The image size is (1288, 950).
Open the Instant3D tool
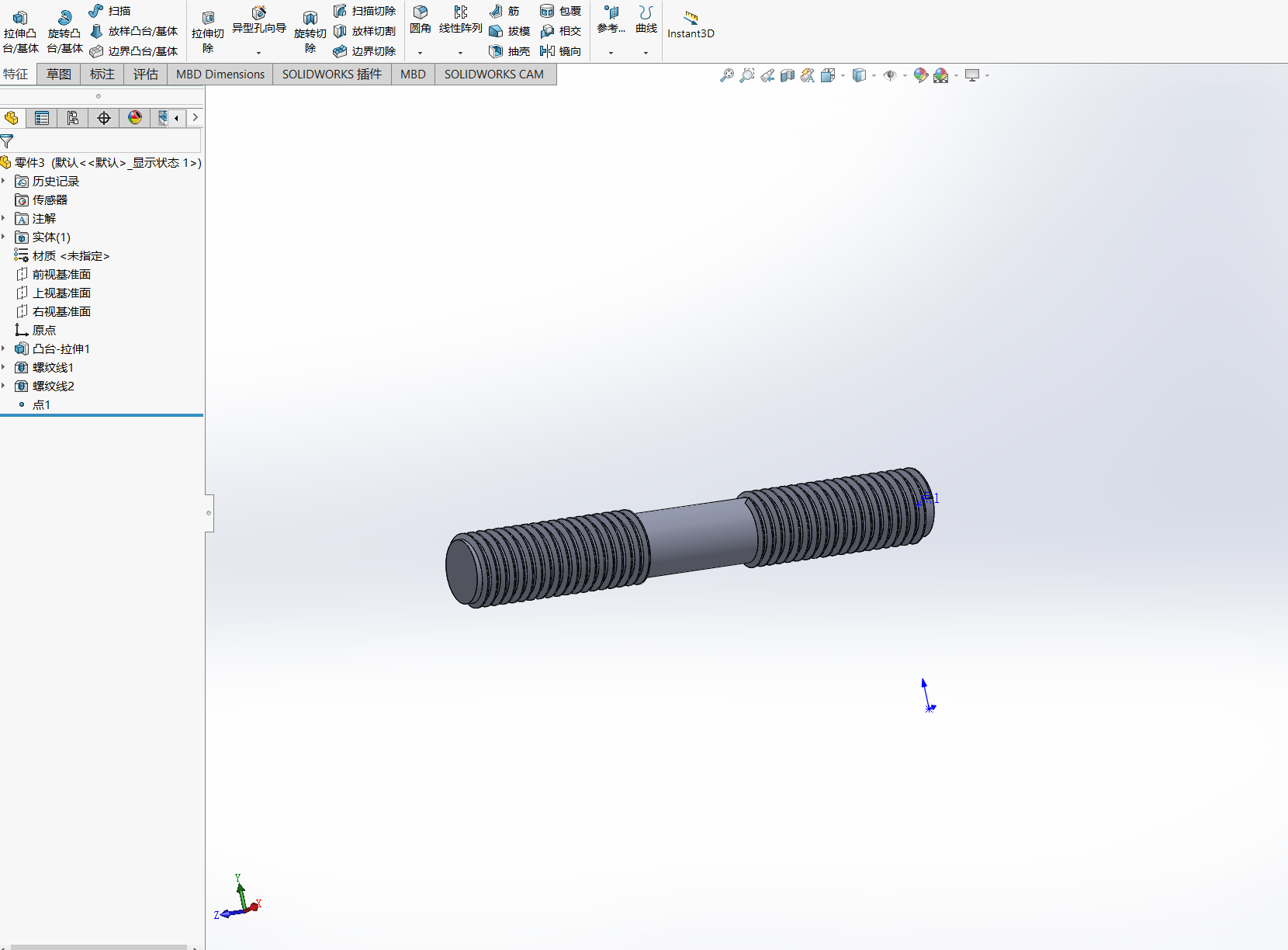click(x=690, y=23)
